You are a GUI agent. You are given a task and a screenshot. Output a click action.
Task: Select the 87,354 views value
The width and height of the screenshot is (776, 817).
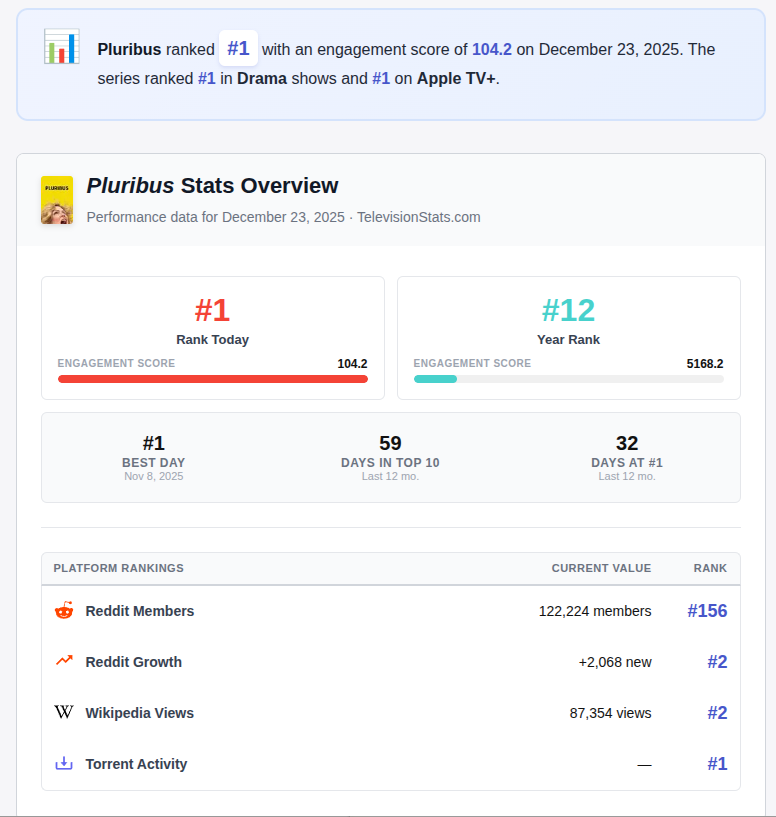pyautogui.click(x=610, y=713)
